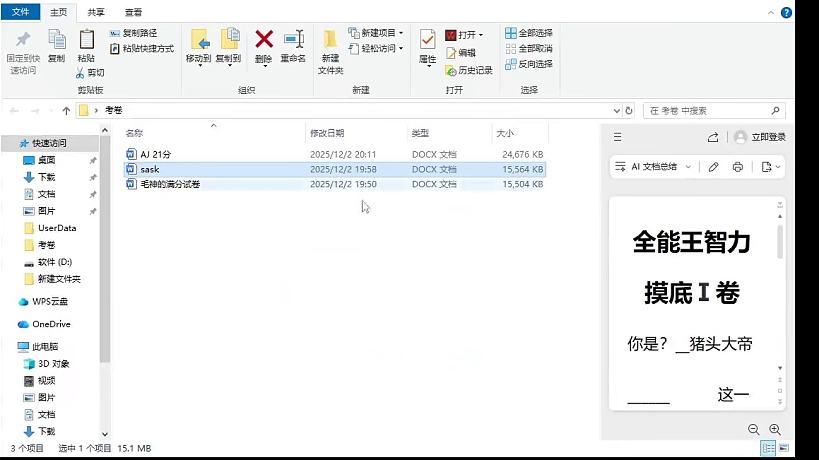819x460 pixels.
Task: Click the share icon in preview pane
Action: pyautogui.click(x=713, y=137)
